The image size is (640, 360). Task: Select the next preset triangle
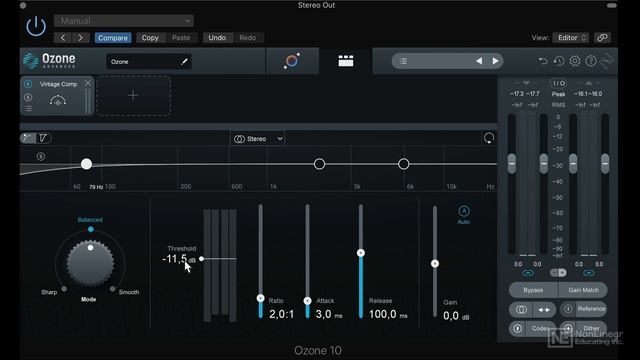(x=495, y=61)
